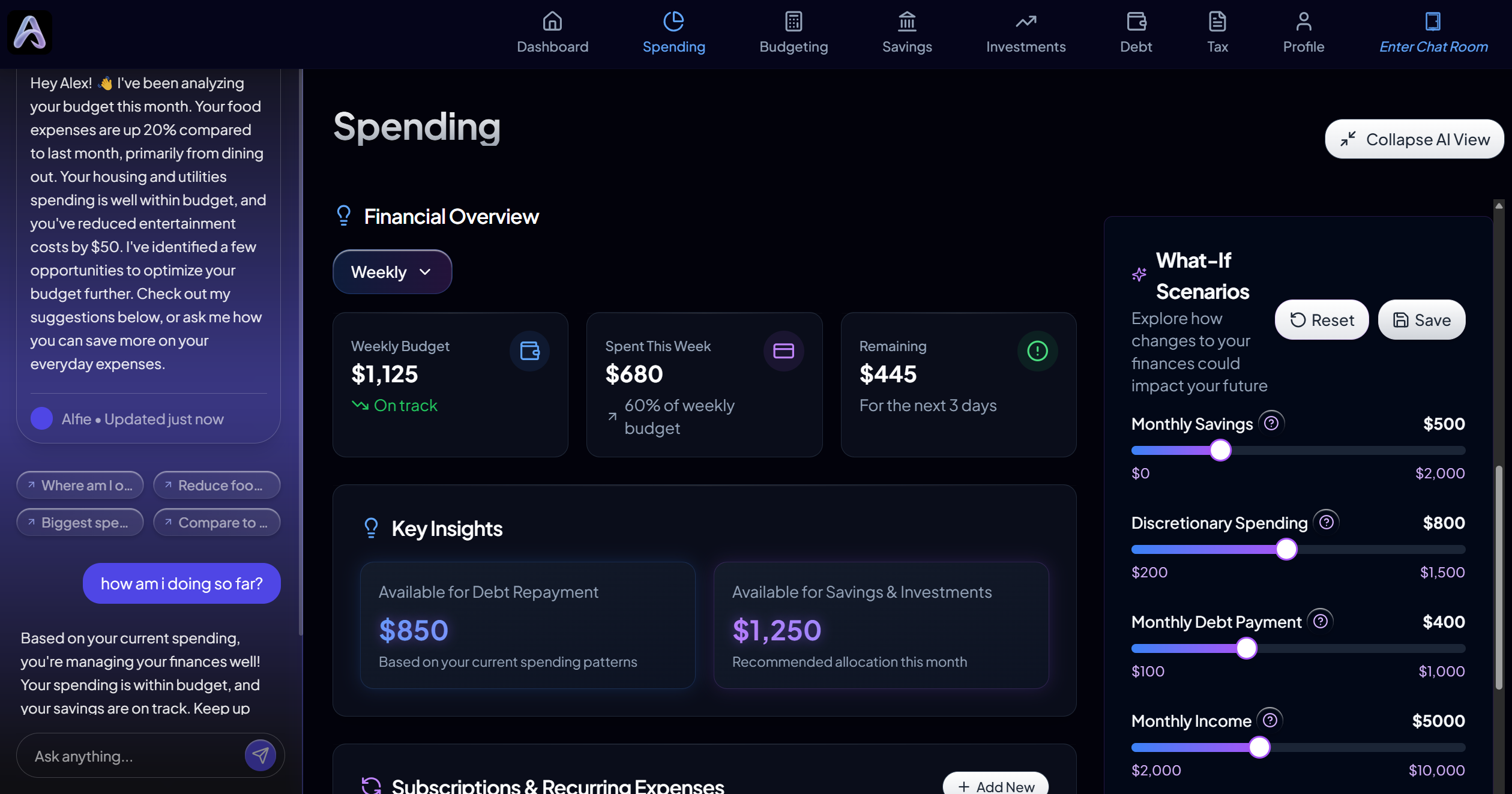Click the Debt wallet icon

[1136, 21]
